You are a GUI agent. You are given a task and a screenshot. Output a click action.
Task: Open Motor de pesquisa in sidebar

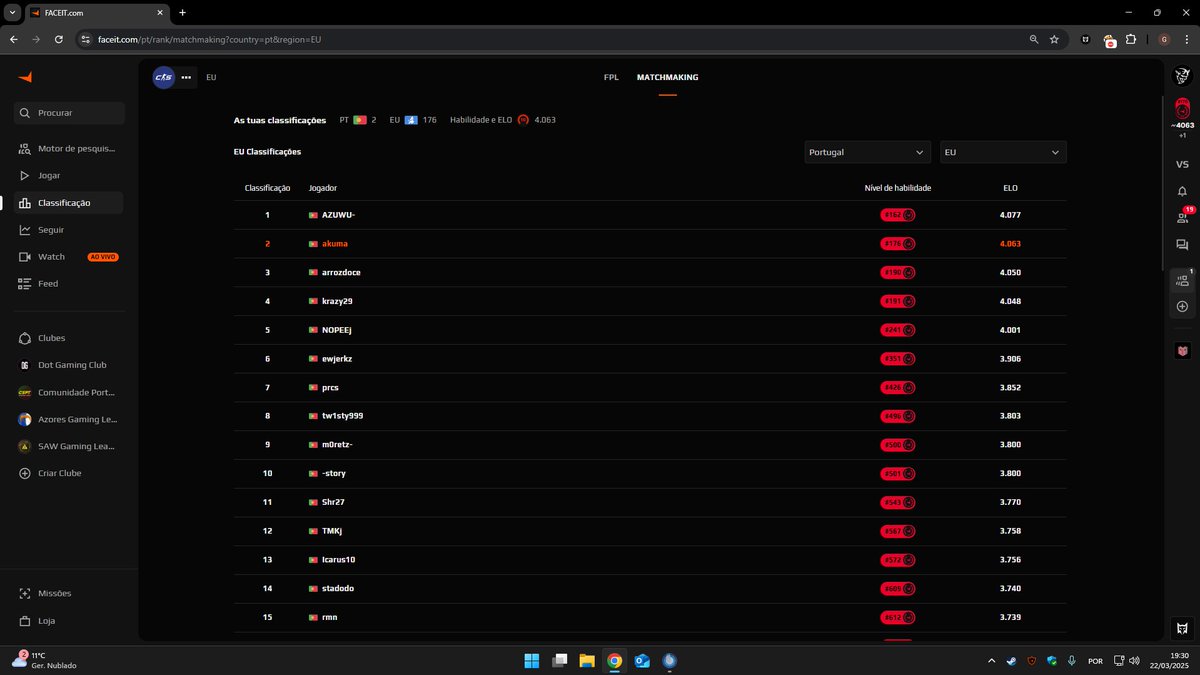click(67, 148)
